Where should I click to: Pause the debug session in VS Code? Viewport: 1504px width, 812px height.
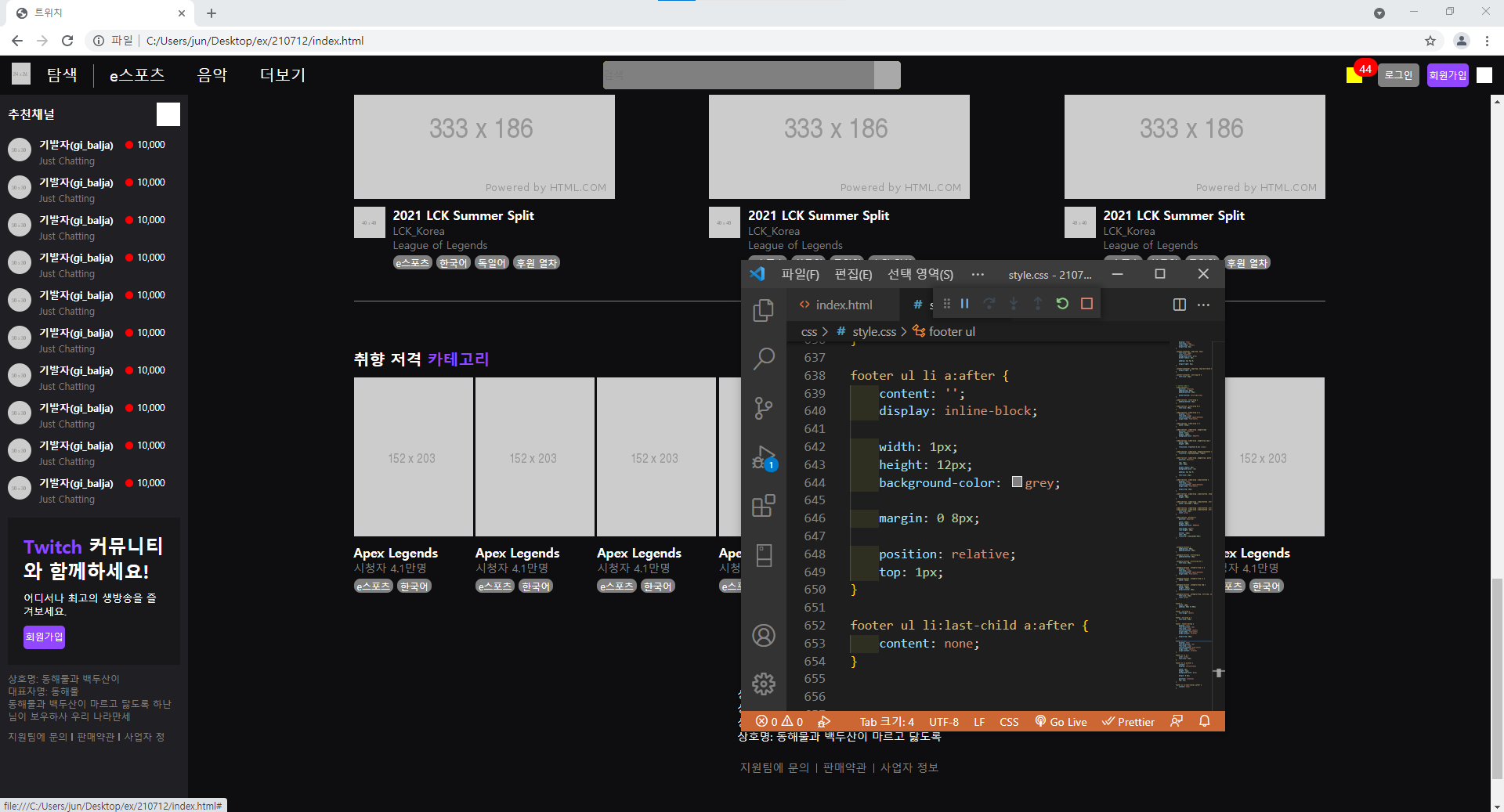[x=965, y=304]
